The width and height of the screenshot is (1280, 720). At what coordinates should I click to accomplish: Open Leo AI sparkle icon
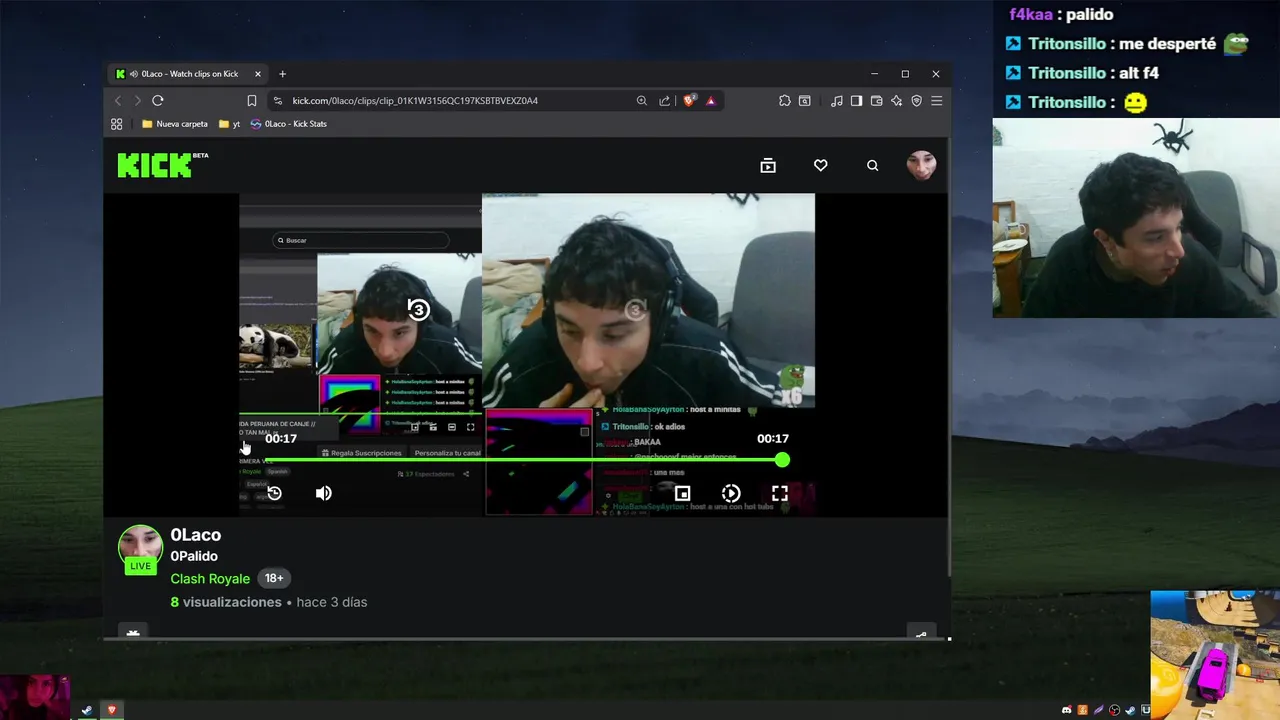click(x=896, y=101)
